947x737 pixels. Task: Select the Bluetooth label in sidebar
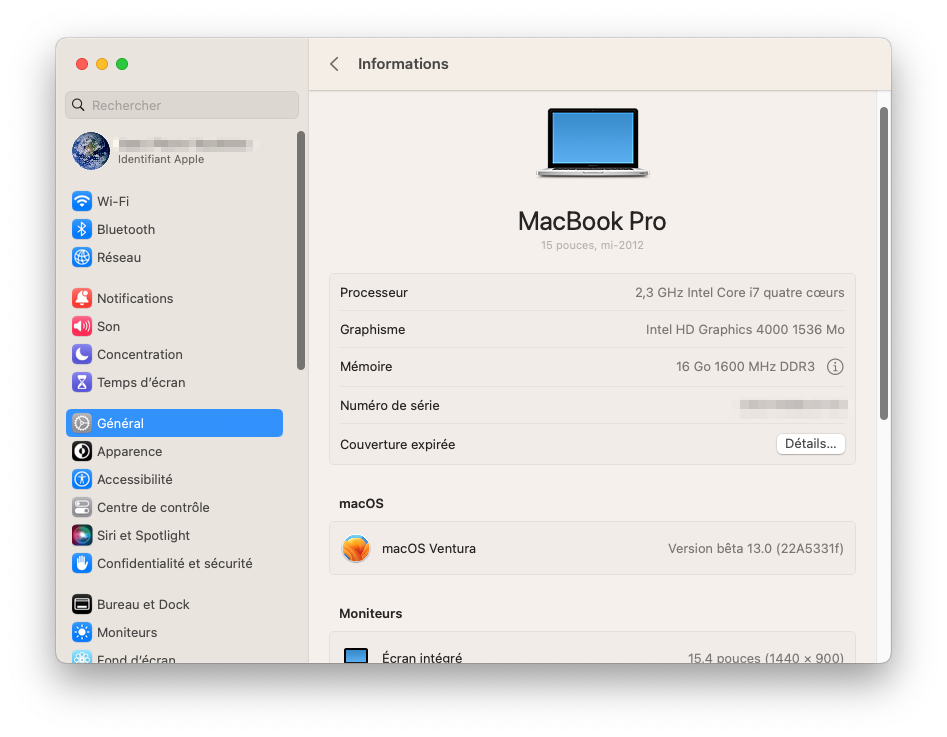[126, 230]
